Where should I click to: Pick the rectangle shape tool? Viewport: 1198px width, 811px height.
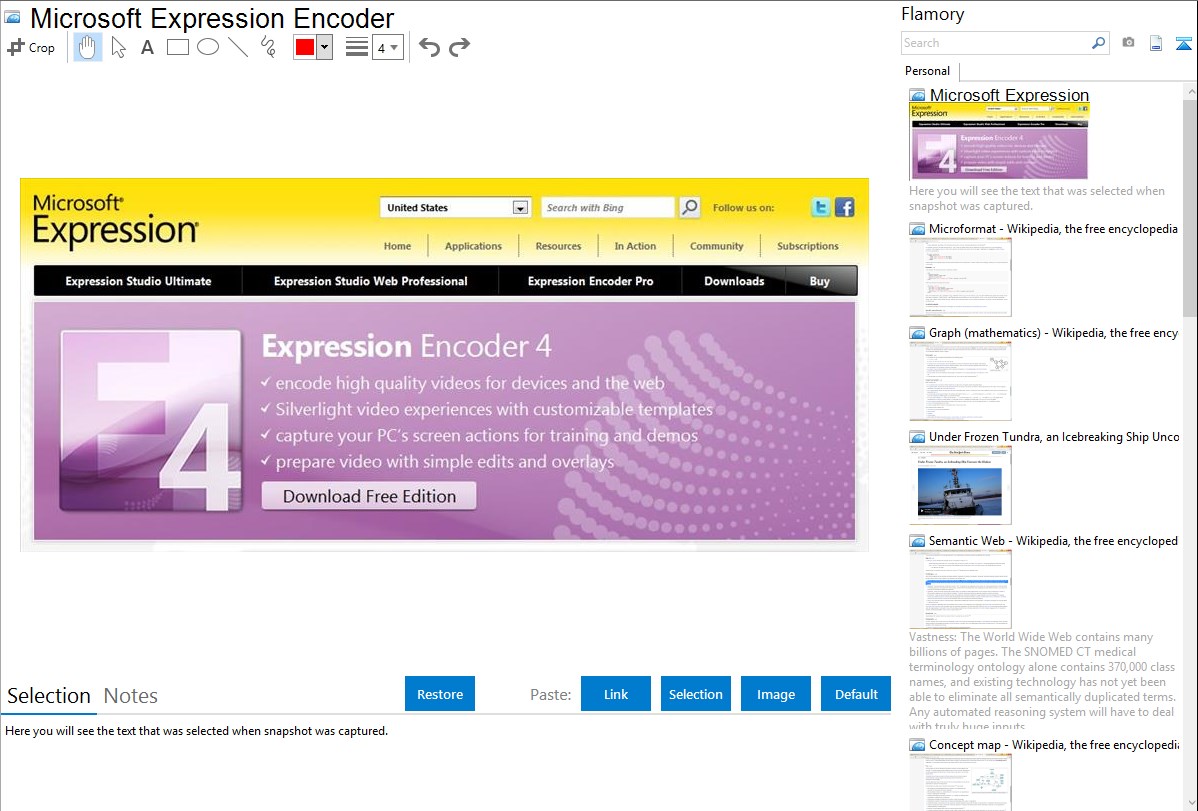[x=177, y=47]
